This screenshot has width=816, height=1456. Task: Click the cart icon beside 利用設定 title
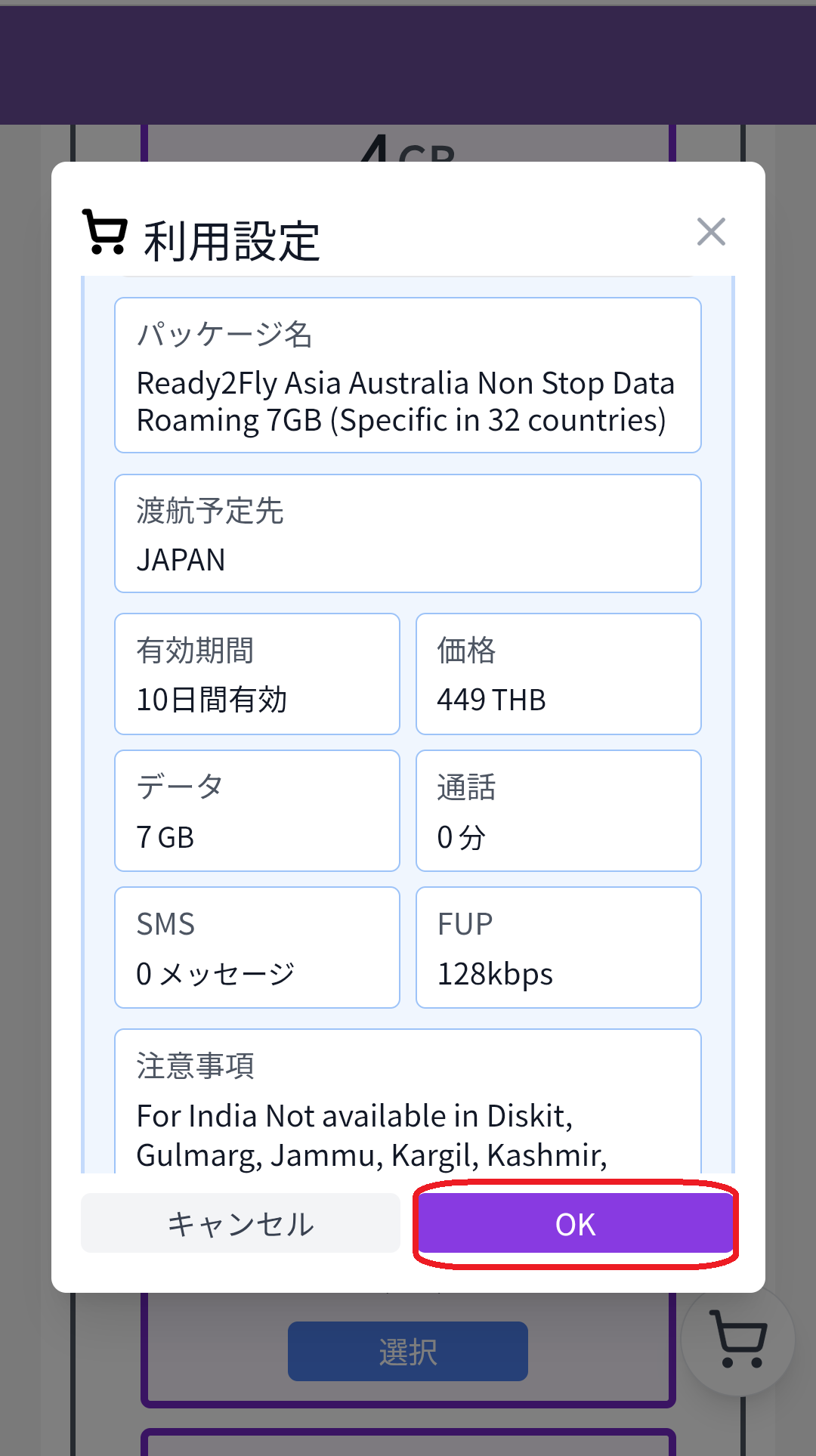104,232
